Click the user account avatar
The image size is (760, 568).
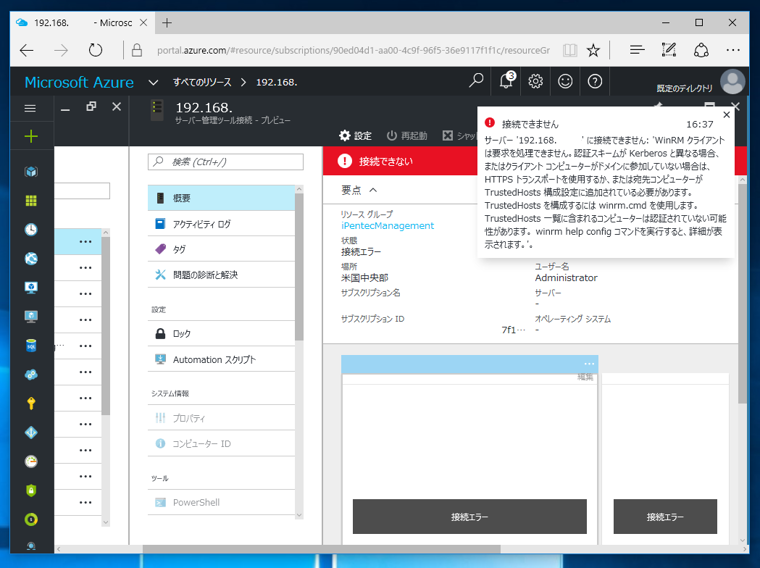tap(732, 81)
